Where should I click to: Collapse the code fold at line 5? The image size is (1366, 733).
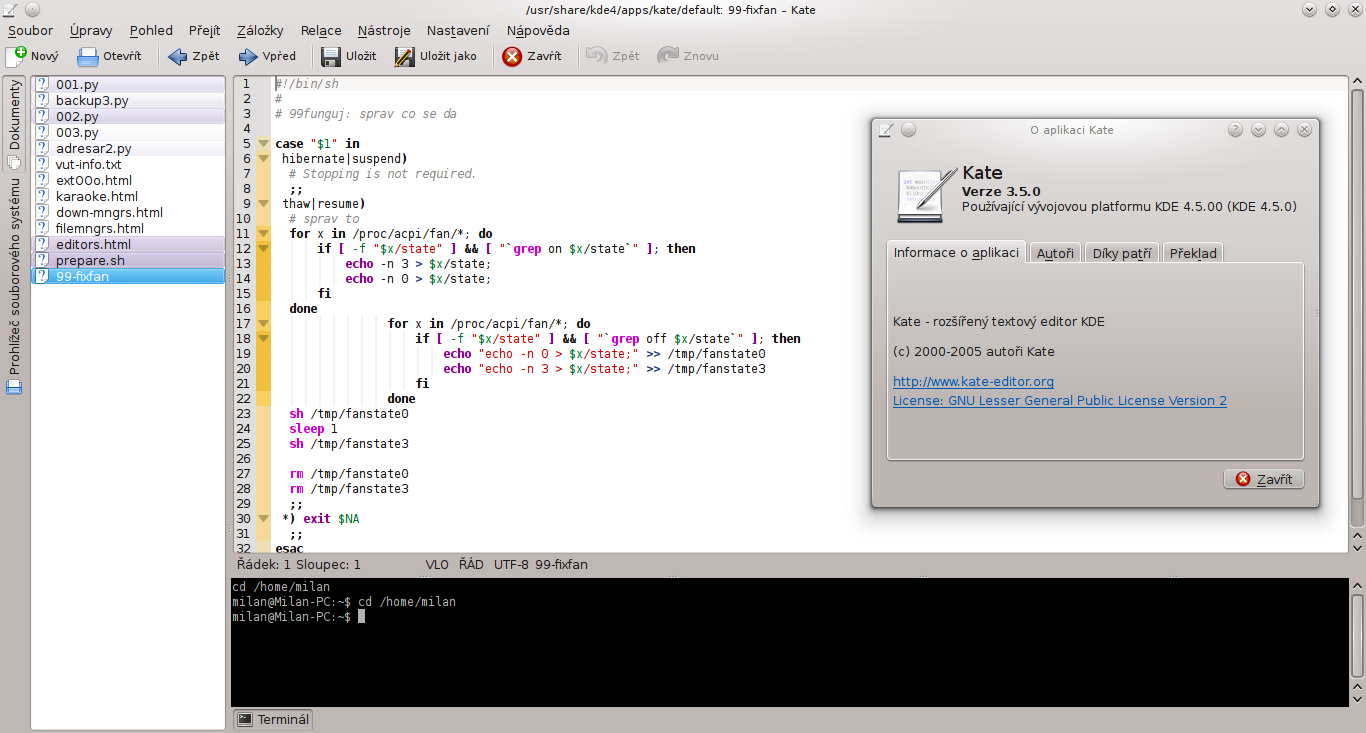(264, 144)
